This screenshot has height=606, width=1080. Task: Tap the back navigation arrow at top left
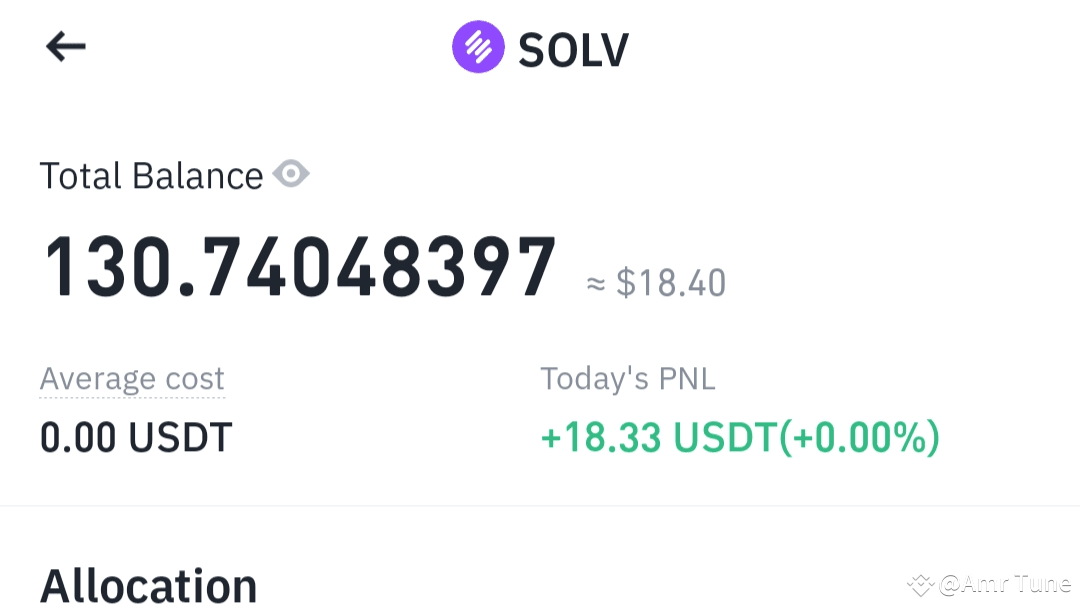[x=66, y=46]
